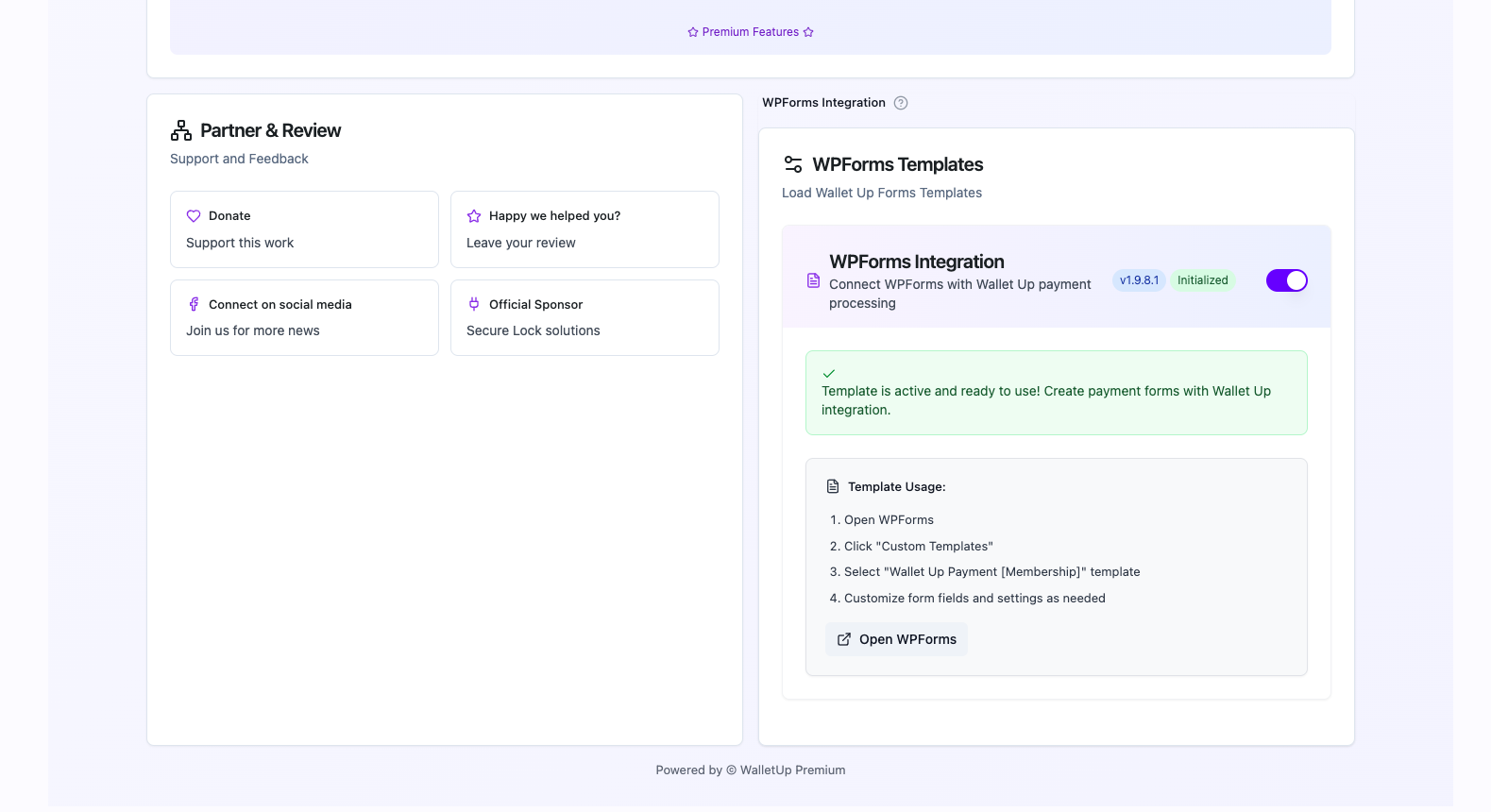Click the Initialized status badge
The width and height of the screenshot is (1491, 812).
pyautogui.click(x=1202, y=280)
